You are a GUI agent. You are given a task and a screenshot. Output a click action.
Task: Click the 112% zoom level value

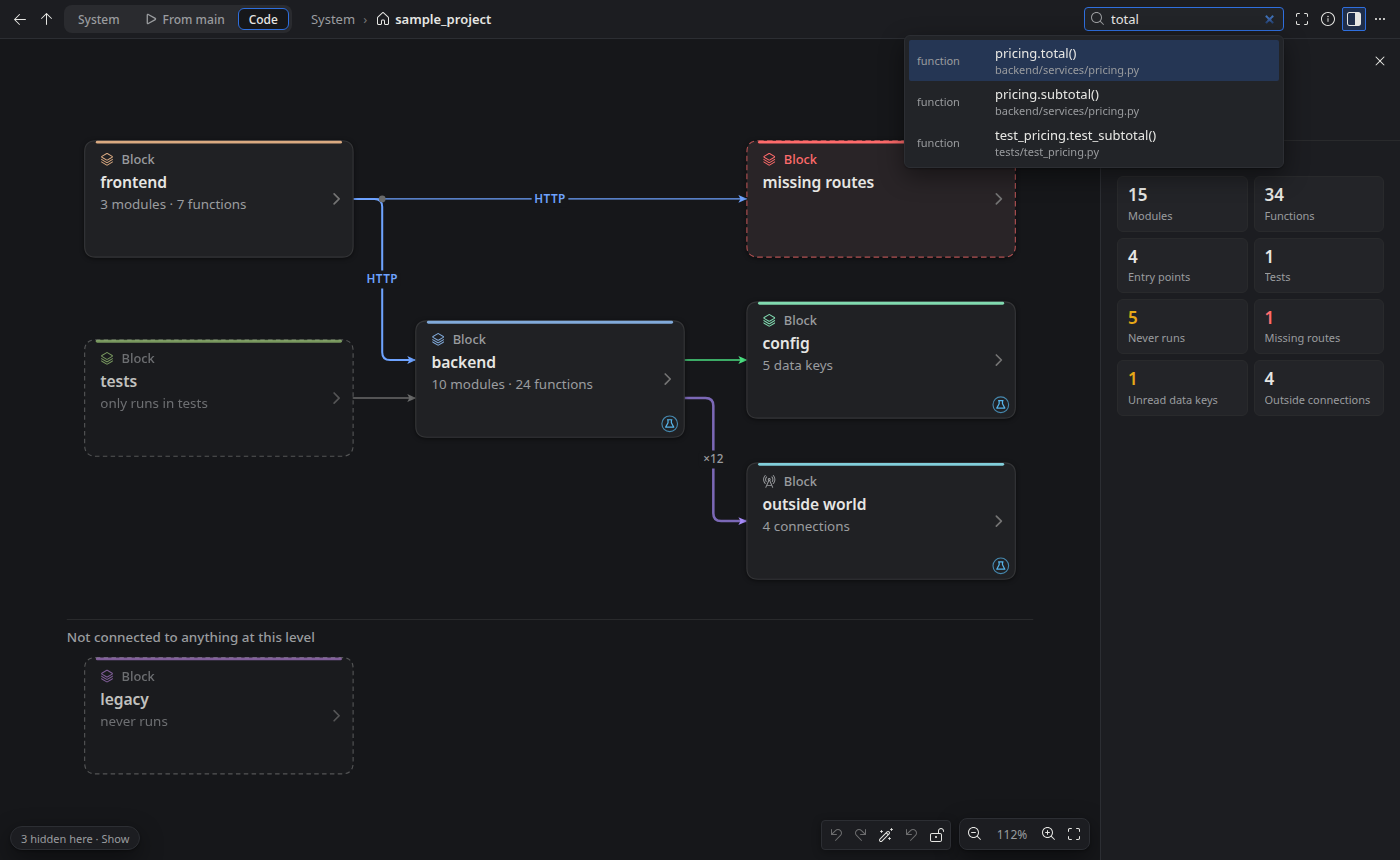pos(1012,834)
